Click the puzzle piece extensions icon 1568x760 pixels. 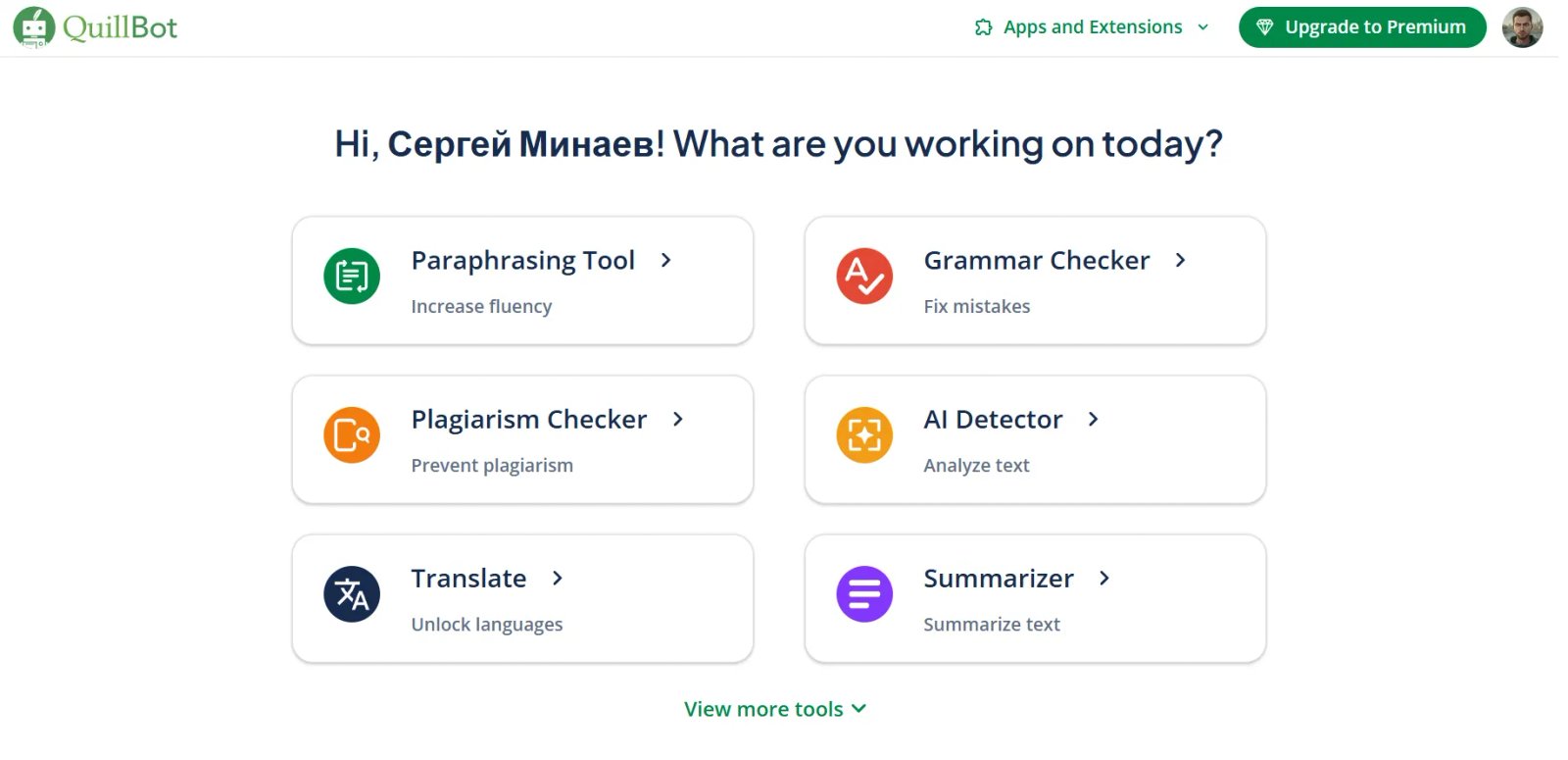coord(984,27)
